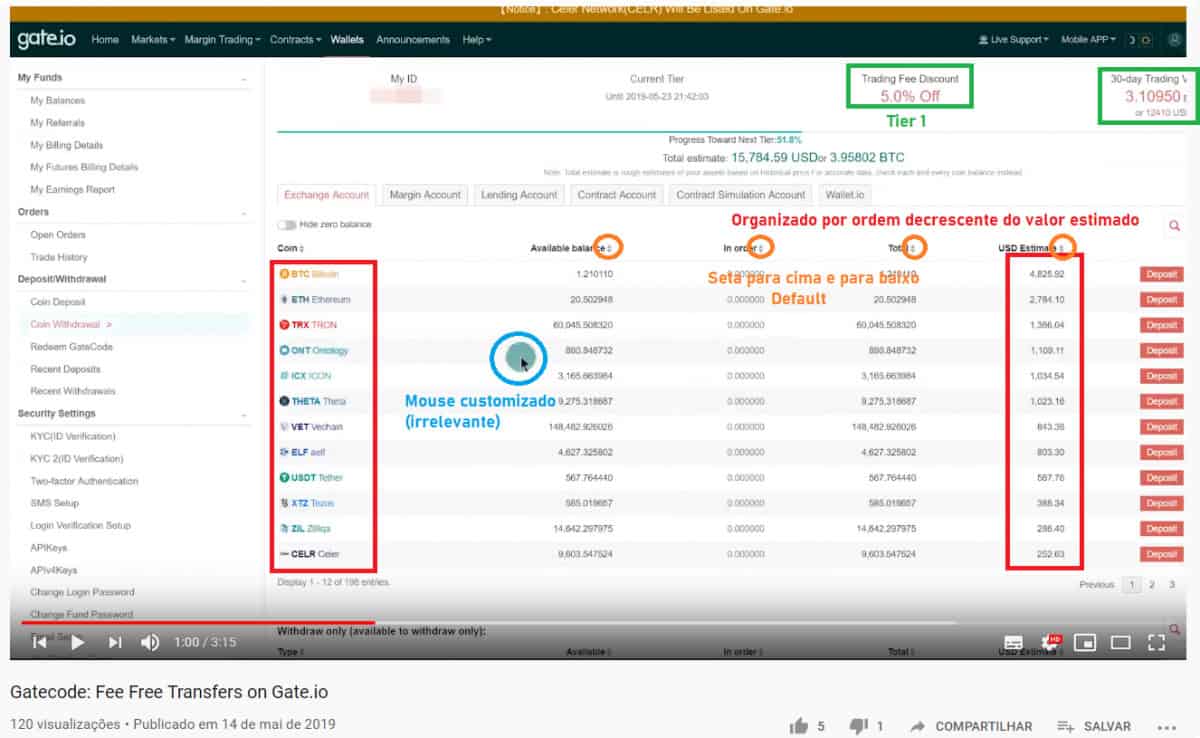Go to page 3 of the entries

pos(1171,585)
